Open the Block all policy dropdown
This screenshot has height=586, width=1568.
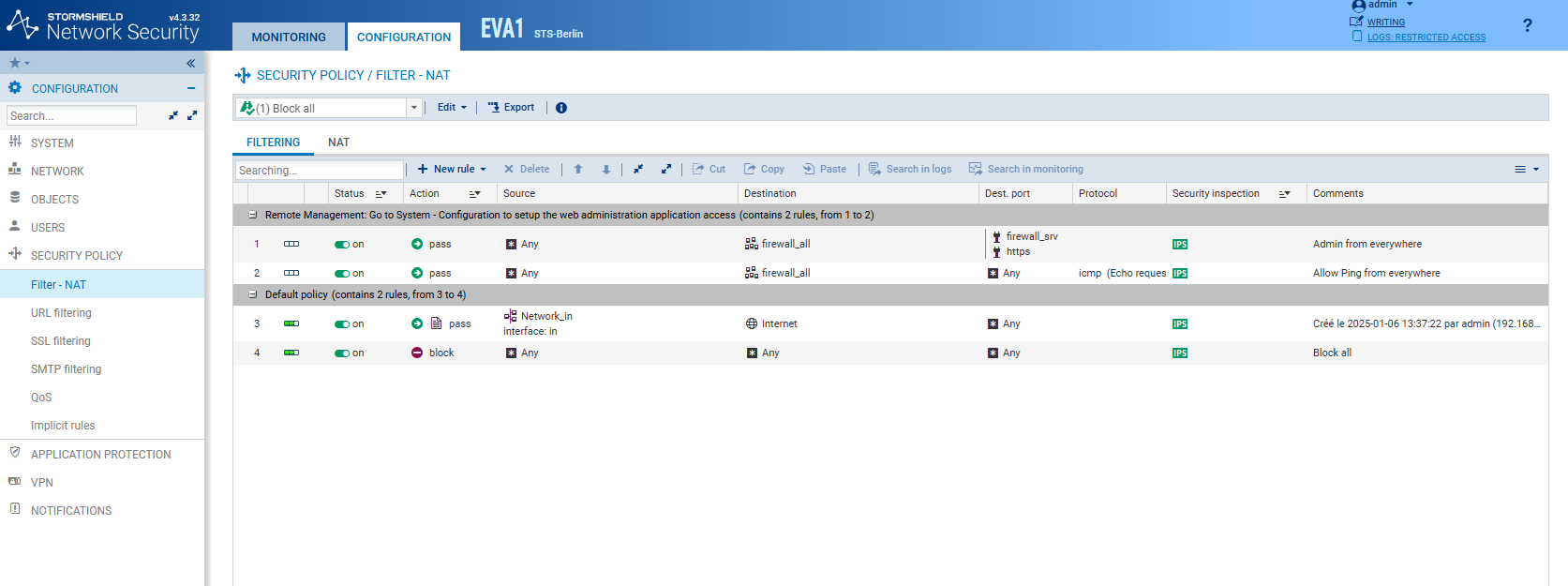tap(413, 108)
